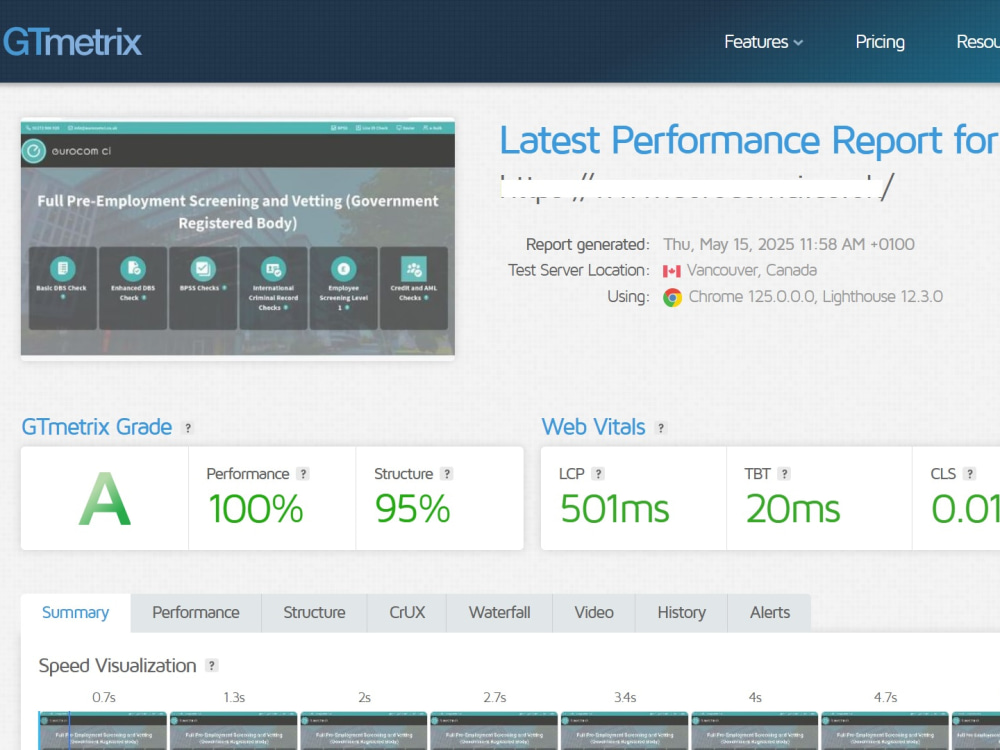Switch to the Structure tab
The height and width of the screenshot is (750, 1000).
coord(314,613)
